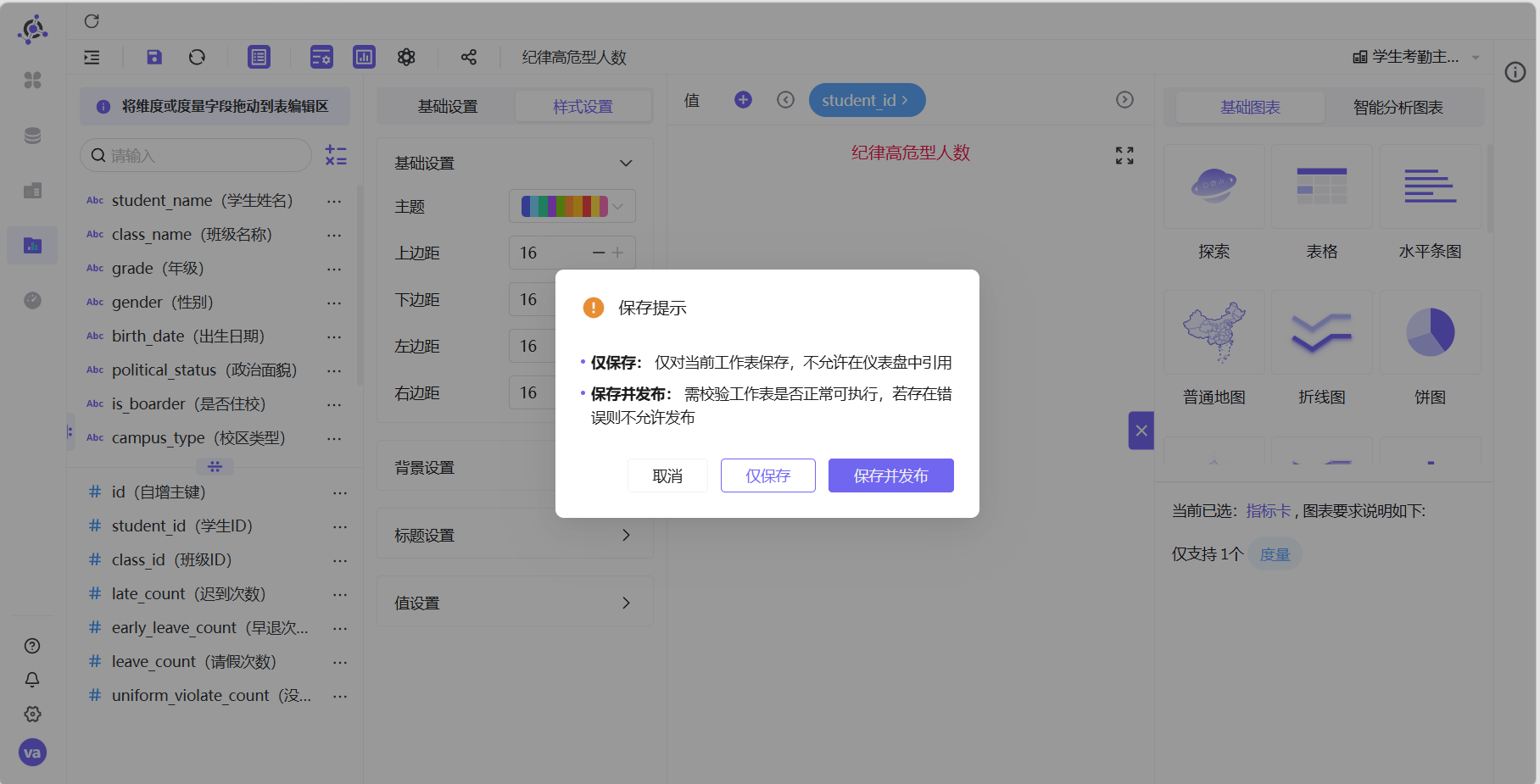Switch to 基础设置 tab
This screenshot has height=784, width=1540.
(447, 107)
